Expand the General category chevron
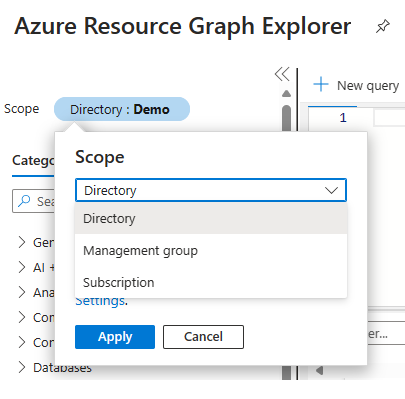Screen dimensions: 405x399 22,242
